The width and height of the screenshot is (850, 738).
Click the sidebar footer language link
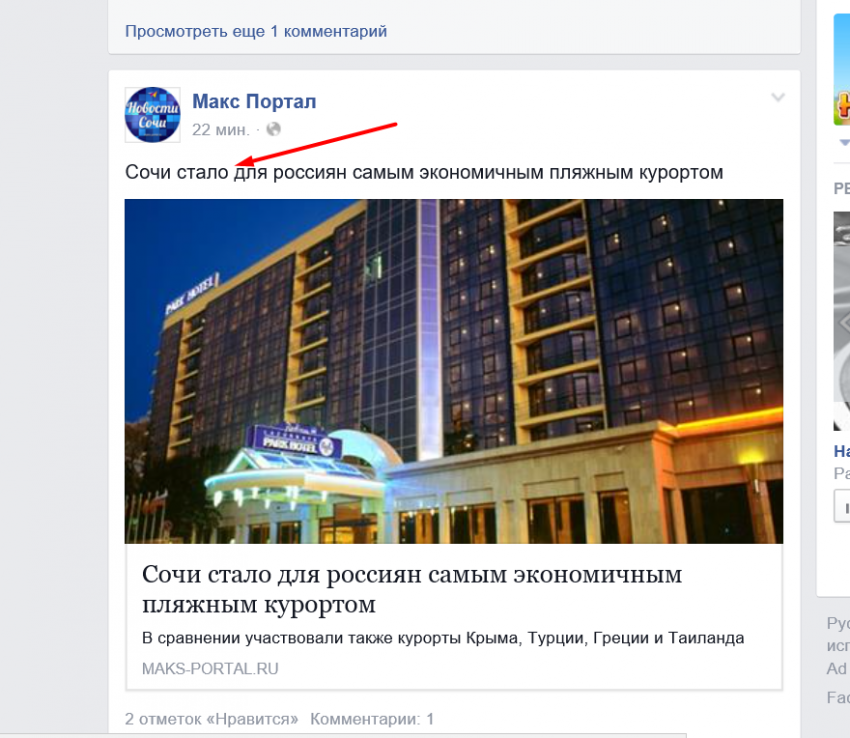(838, 624)
